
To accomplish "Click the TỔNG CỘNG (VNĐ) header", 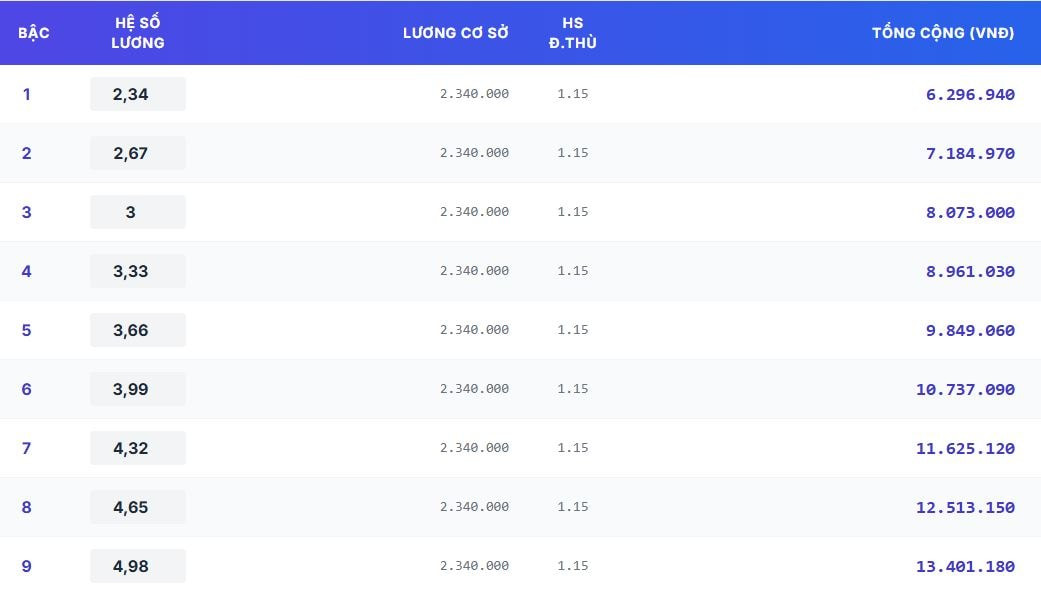I will coord(942,33).
